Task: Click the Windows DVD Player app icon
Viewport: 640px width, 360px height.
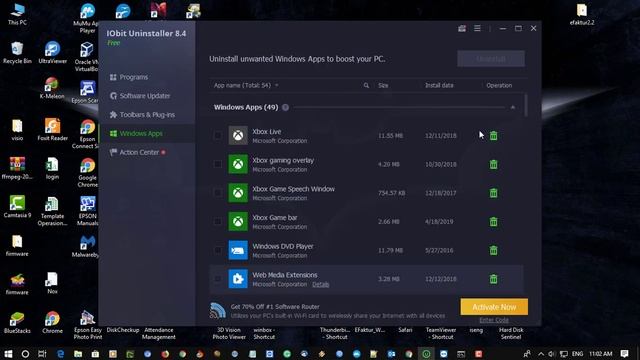Action: (x=238, y=250)
